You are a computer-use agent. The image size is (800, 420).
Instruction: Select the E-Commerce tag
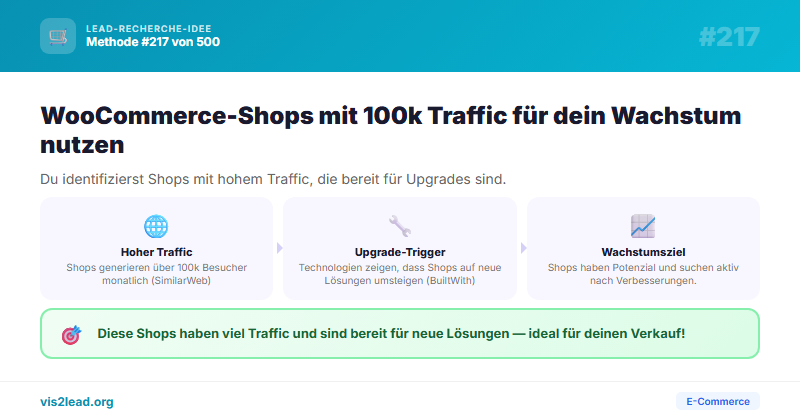(718, 401)
